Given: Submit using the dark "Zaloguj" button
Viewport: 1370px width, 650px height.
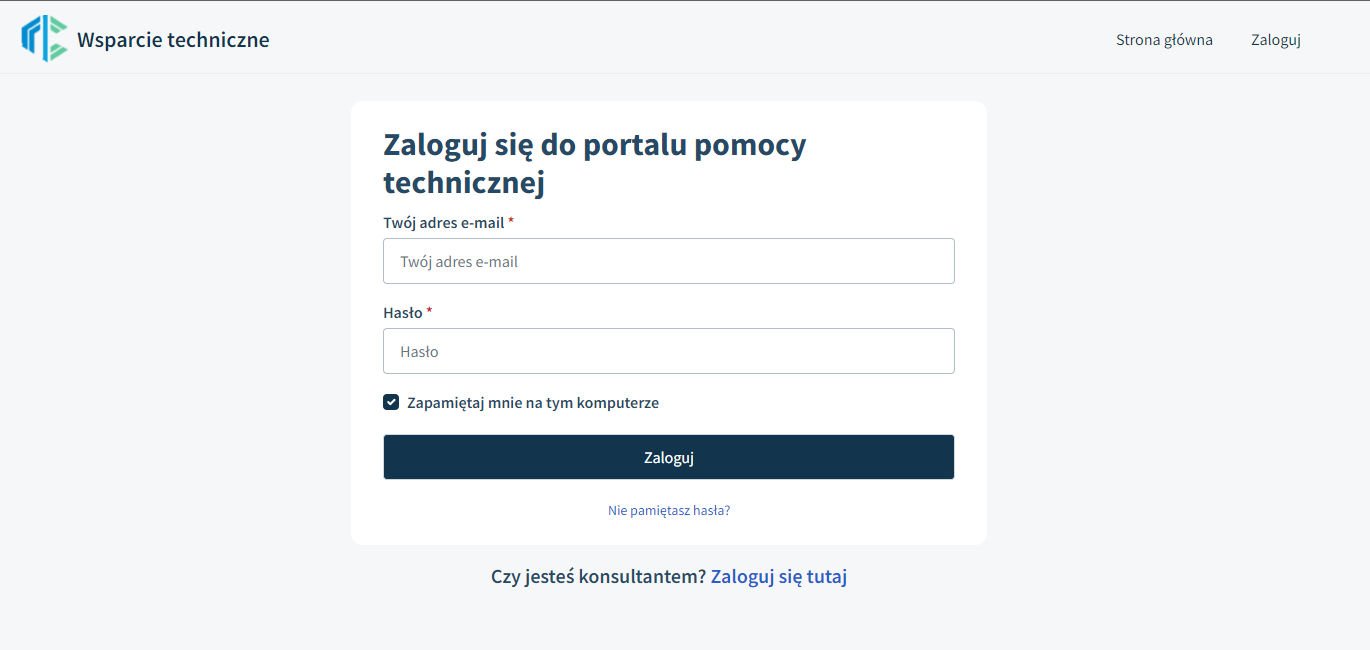Looking at the screenshot, I should 669,457.
